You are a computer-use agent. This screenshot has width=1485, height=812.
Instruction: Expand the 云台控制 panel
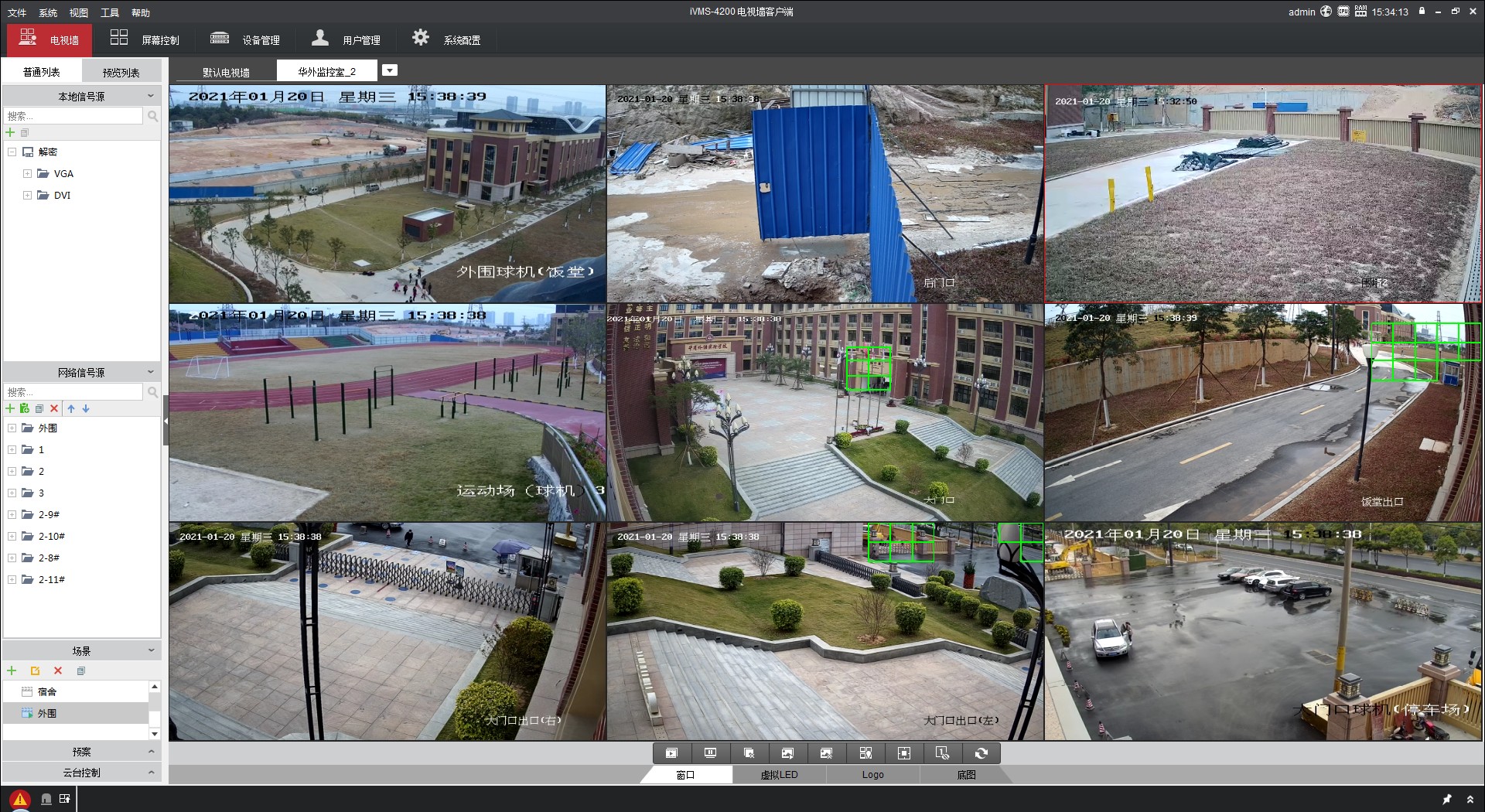point(151,773)
